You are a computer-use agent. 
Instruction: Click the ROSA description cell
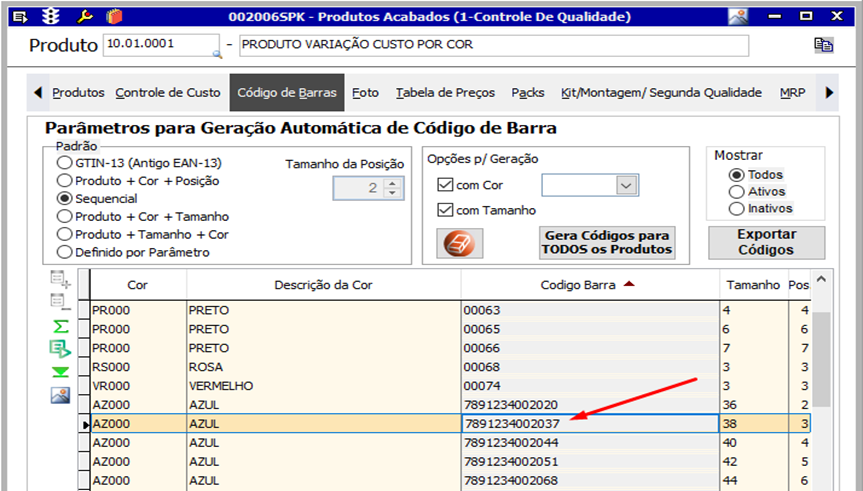click(x=324, y=367)
